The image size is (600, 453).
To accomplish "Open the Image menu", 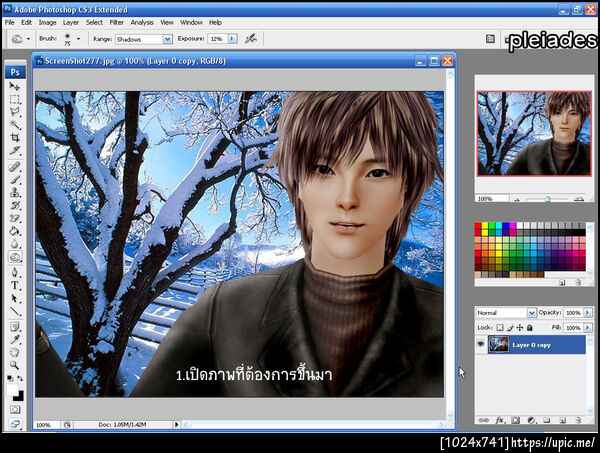I will [47, 23].
